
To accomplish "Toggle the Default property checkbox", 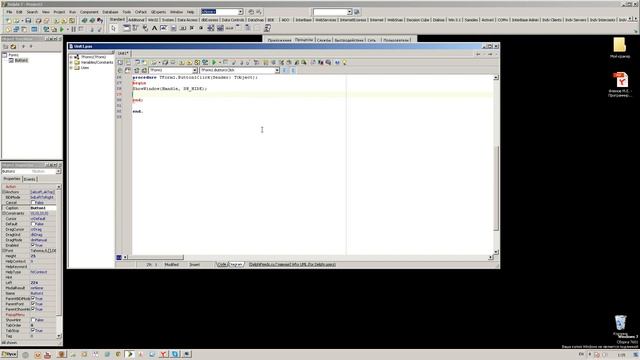I will tap(33, 224).
